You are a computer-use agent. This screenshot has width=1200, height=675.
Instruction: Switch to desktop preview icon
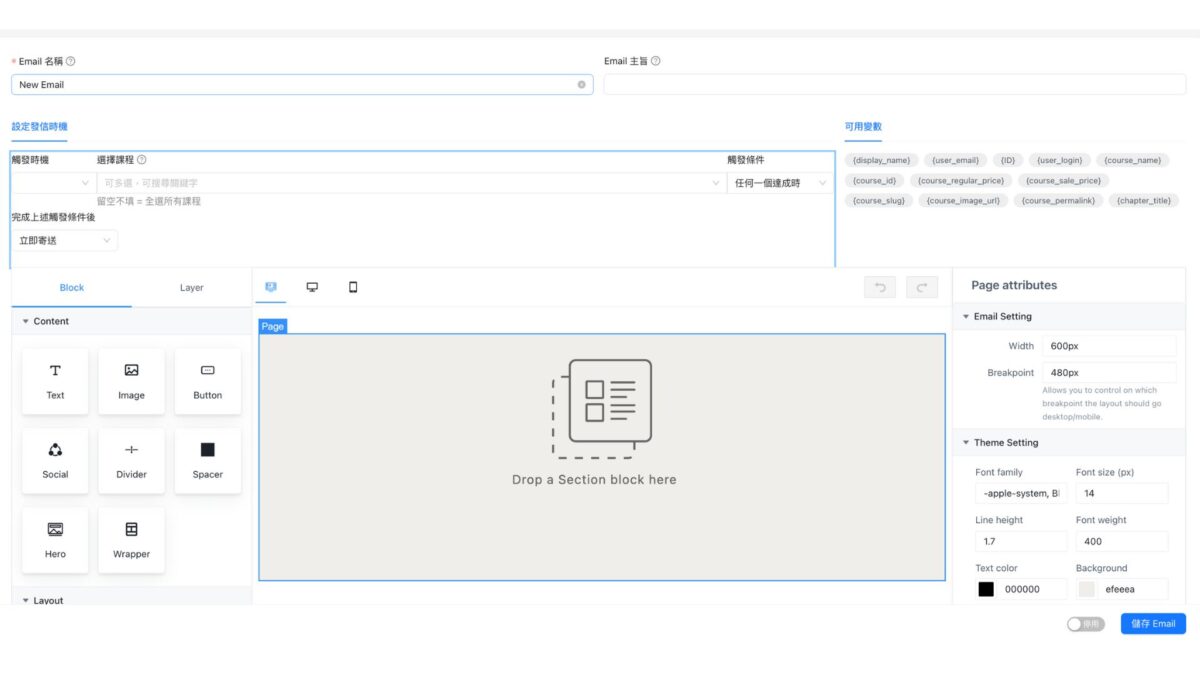pos(312,287)
